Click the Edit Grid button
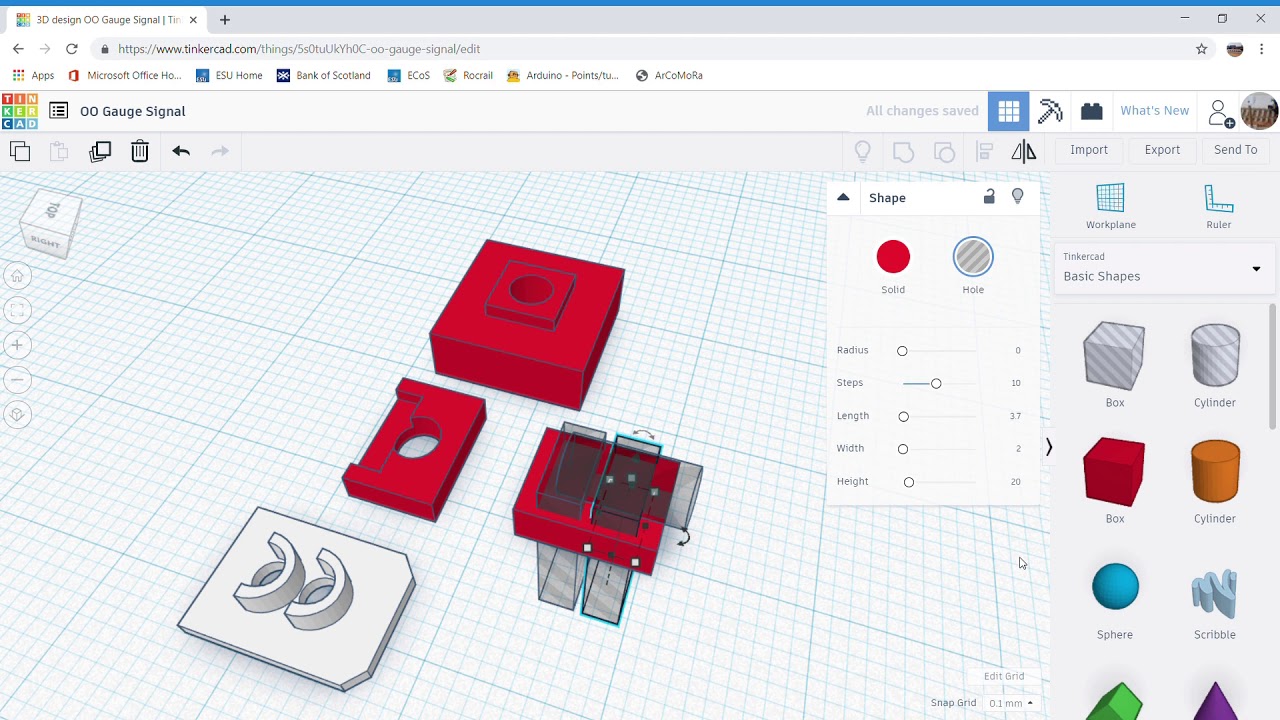 pos(1004,676)
